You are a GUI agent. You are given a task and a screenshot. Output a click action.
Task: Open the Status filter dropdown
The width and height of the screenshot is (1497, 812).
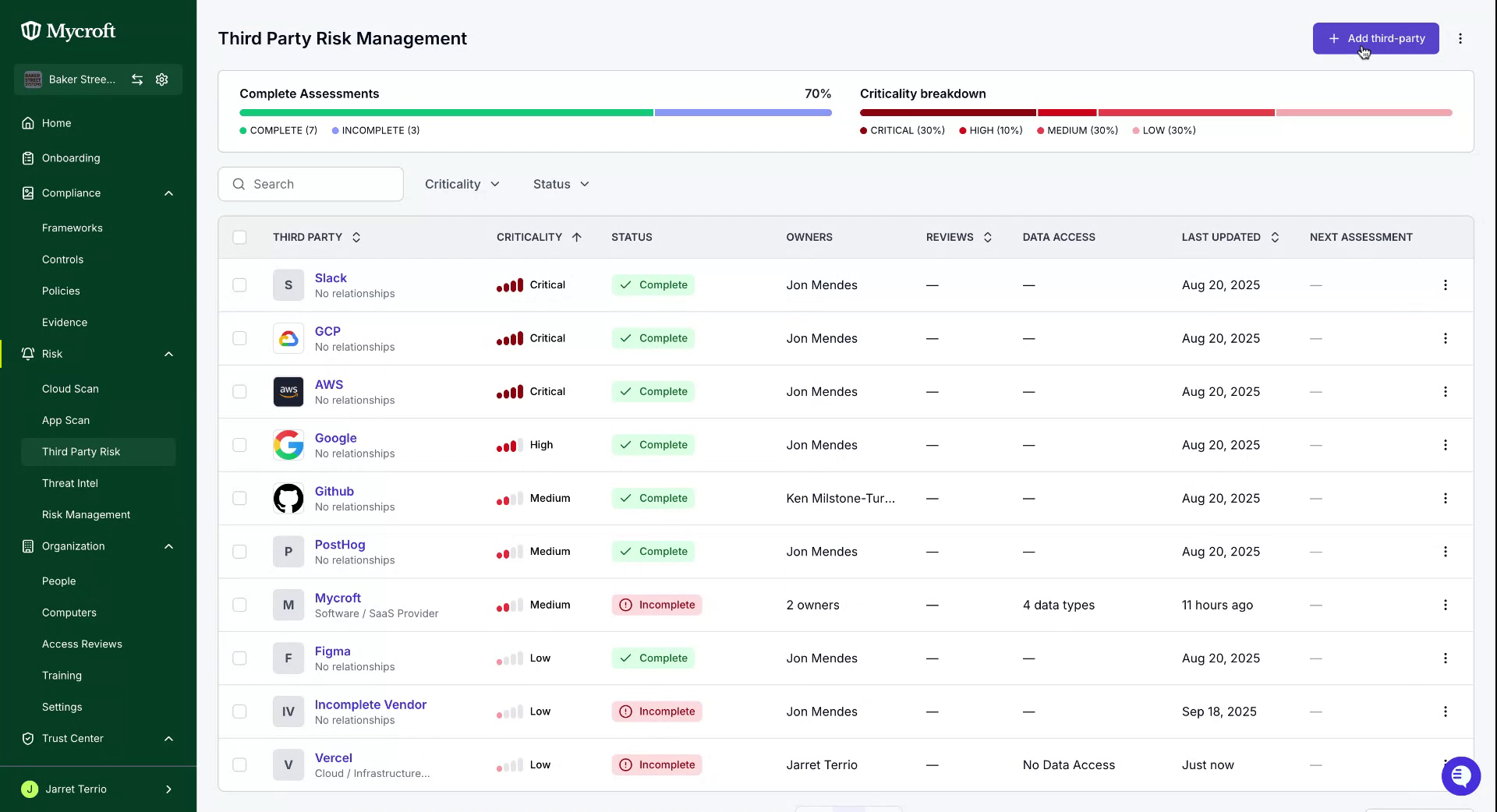pos(561,185)
